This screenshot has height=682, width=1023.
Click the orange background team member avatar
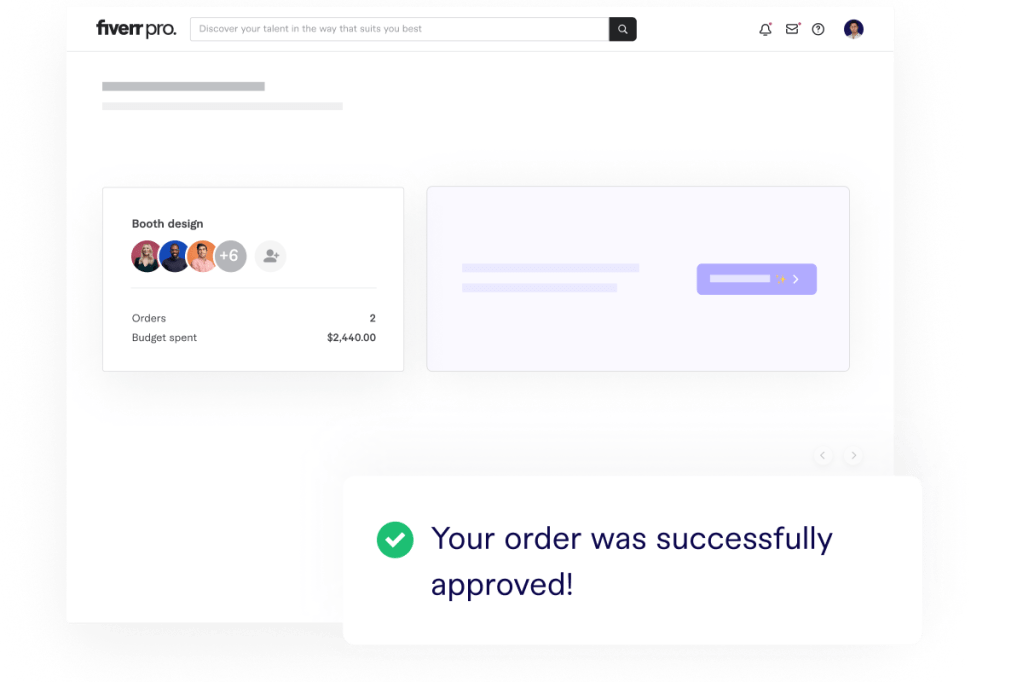(x=202, y=256)
